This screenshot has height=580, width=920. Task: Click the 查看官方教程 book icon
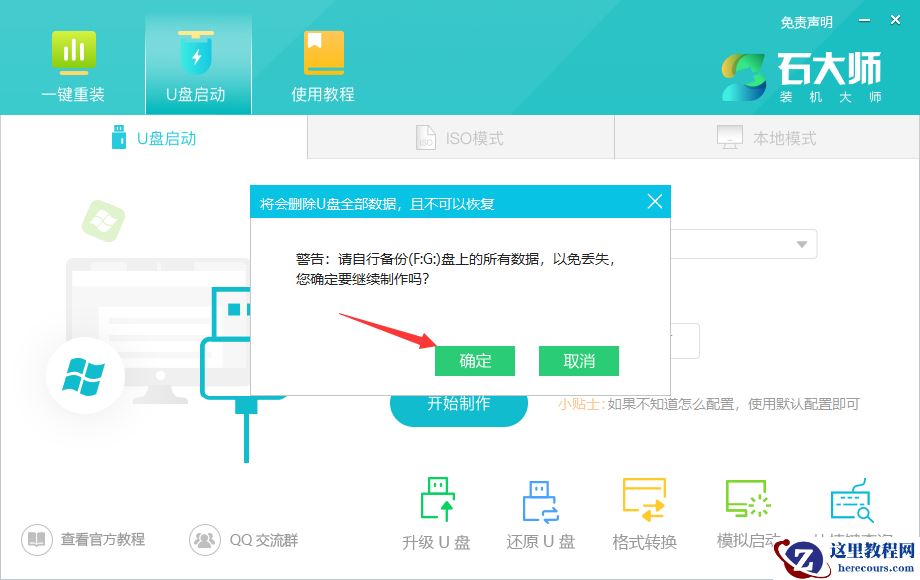36,540
